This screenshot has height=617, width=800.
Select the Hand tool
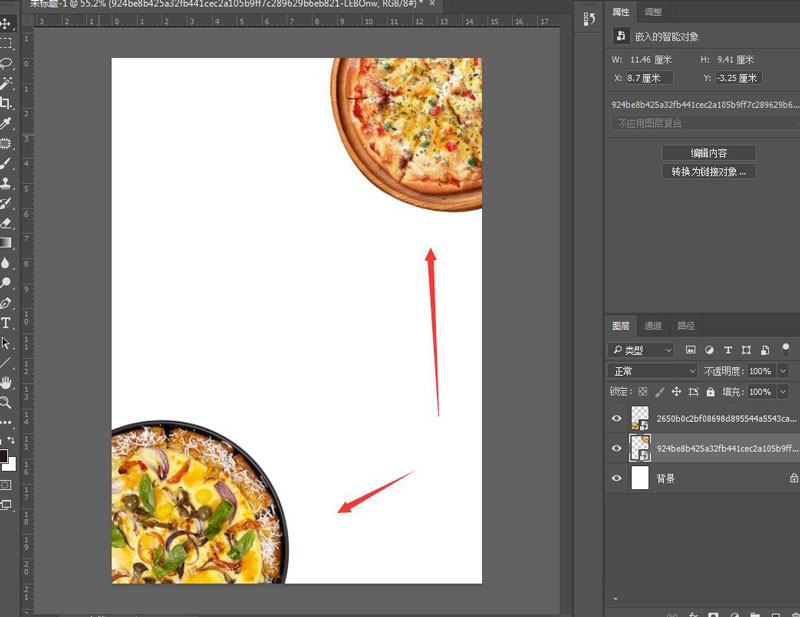[6, 383]
